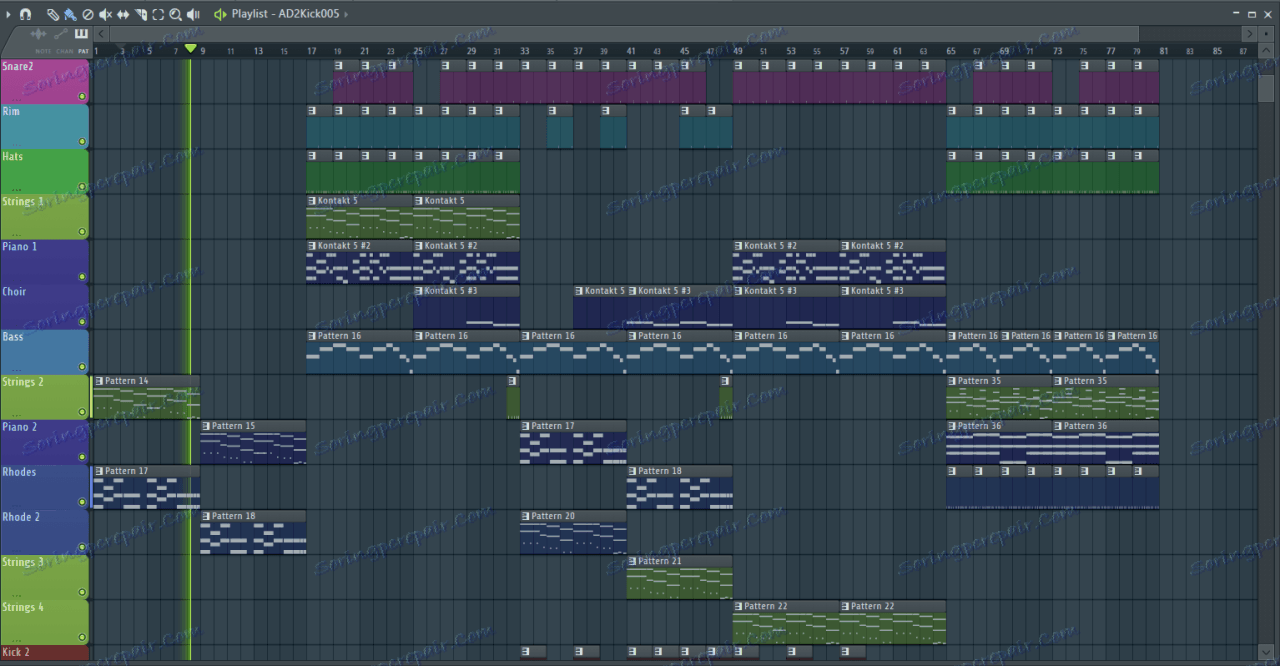
Task: Select the Rim track header
Action: tap(44, 127)
